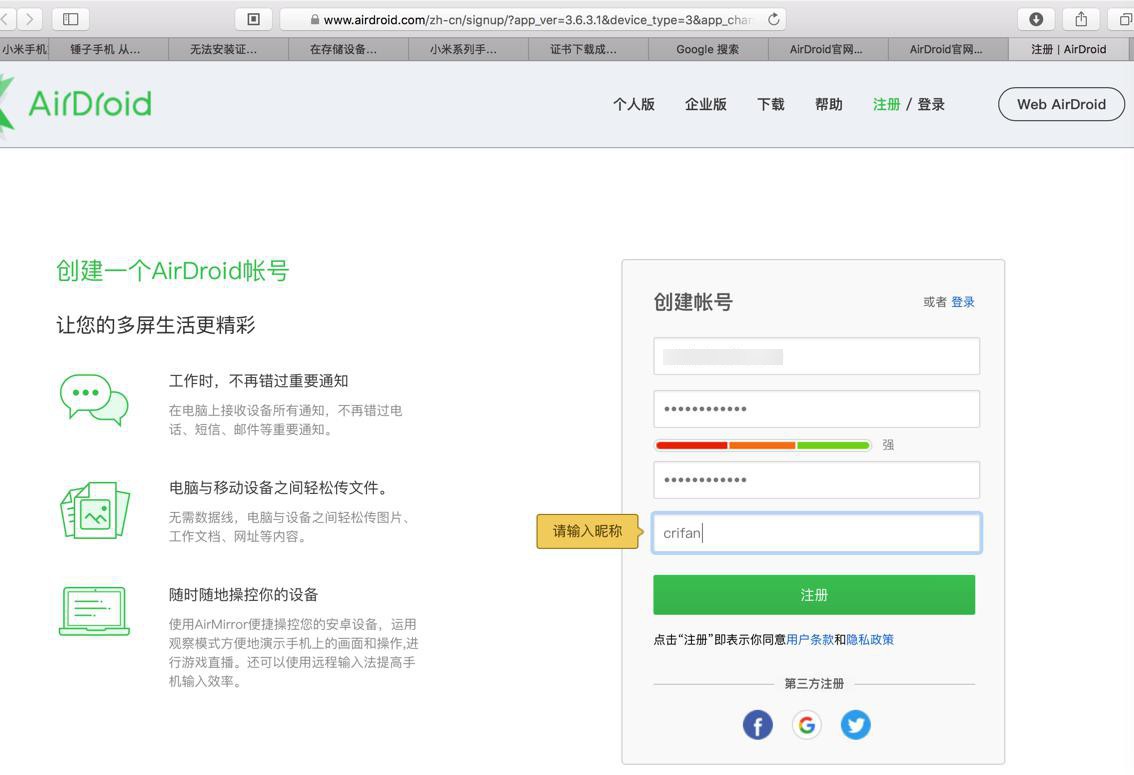Click the reload page icon
1134x775 pixels.
pos(773,20)
